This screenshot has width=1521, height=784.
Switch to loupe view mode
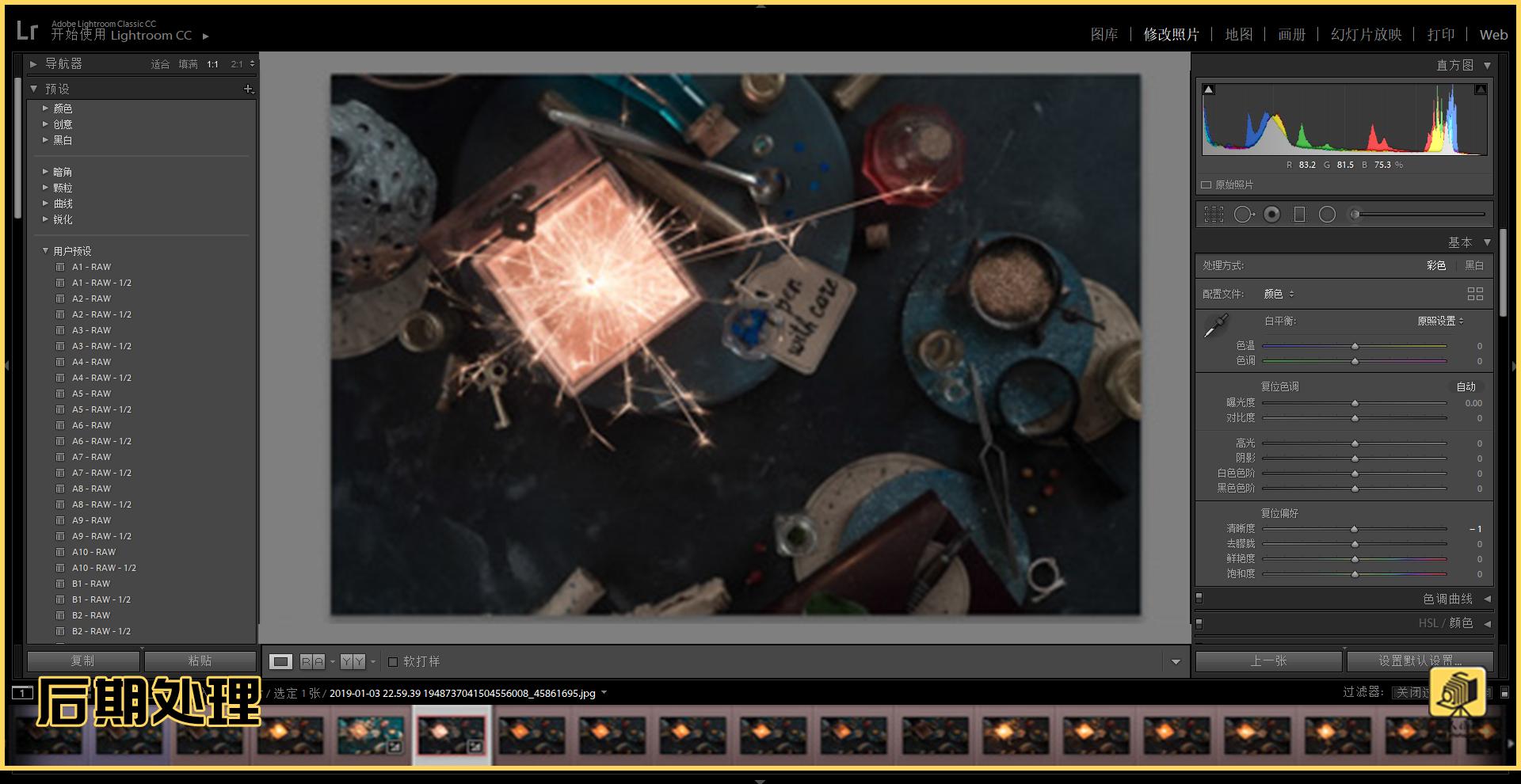280,661
